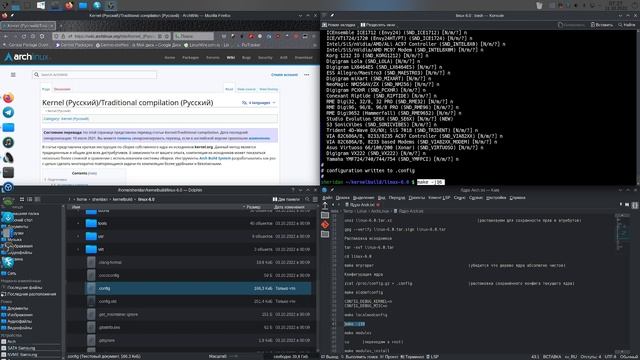Expand the usr folder in Dolphin
The width and height of the screenshot is (640, 360).
pos(78,236)
